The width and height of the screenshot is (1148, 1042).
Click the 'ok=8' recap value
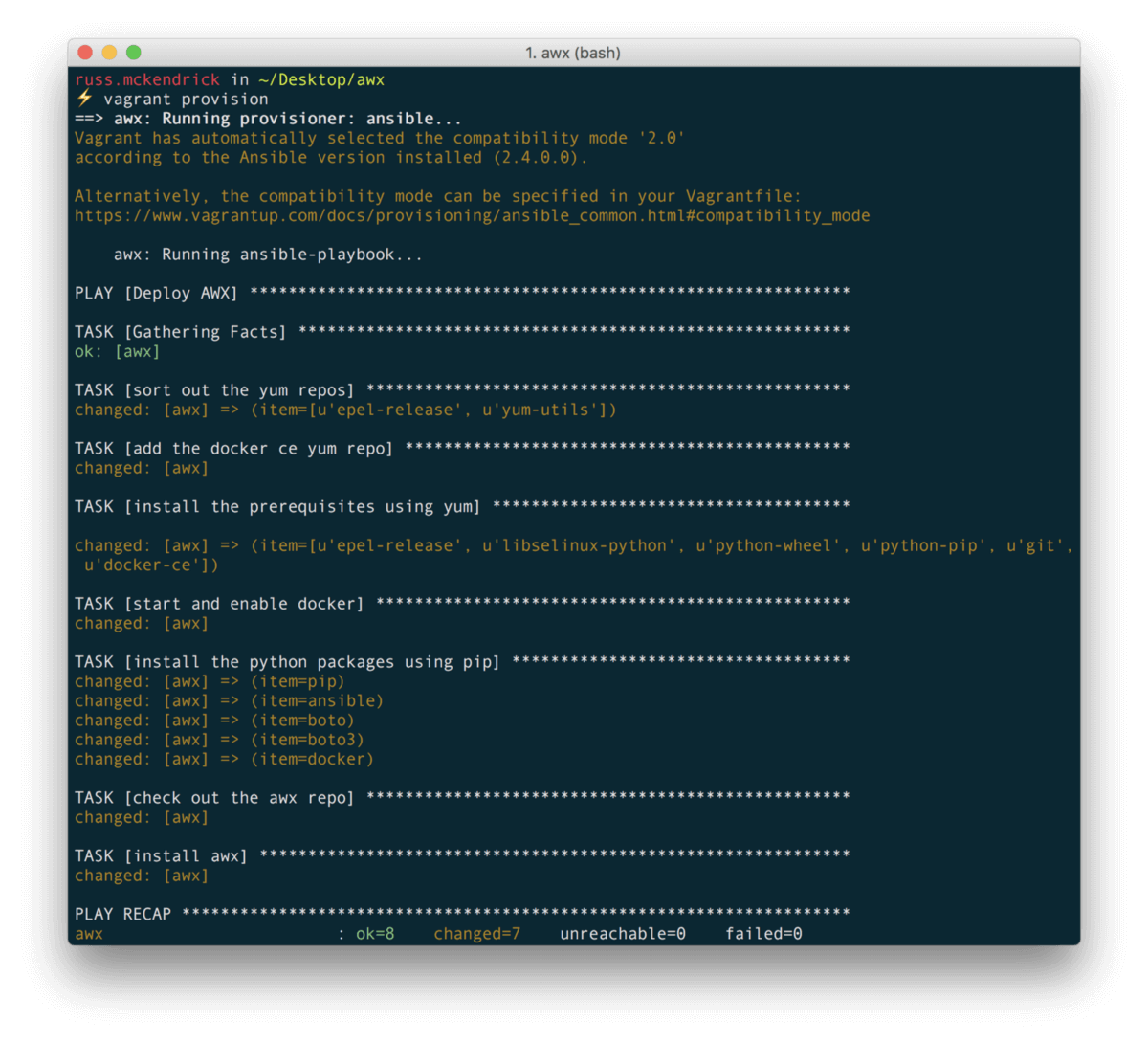pos(375,934)
